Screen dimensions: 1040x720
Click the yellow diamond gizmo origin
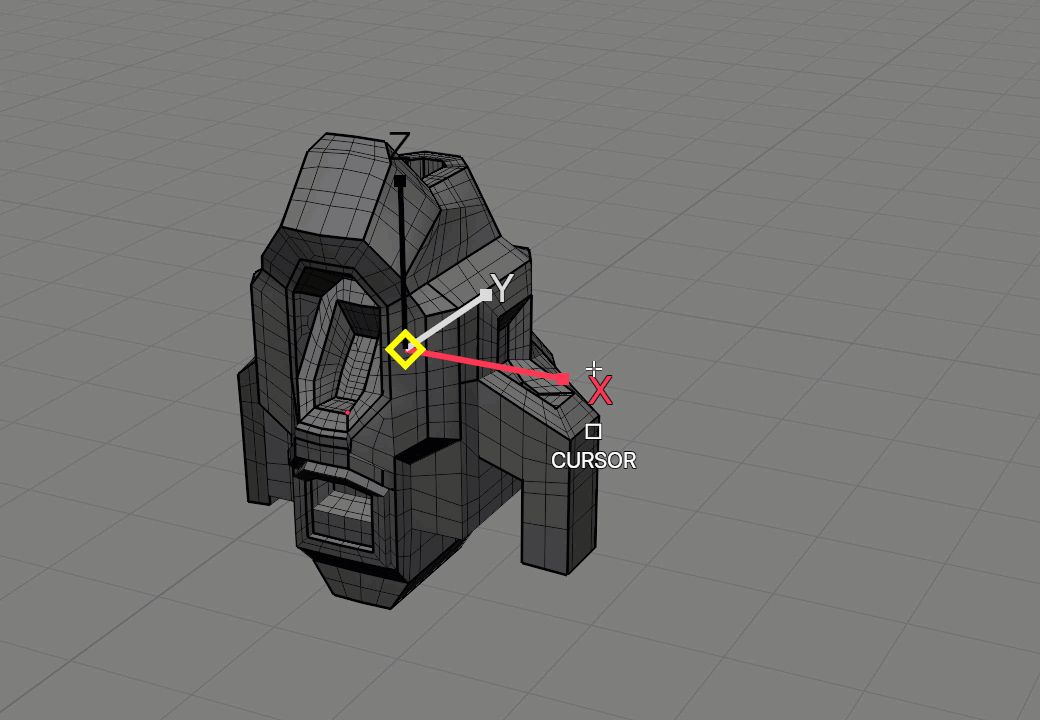pos(405,349)
